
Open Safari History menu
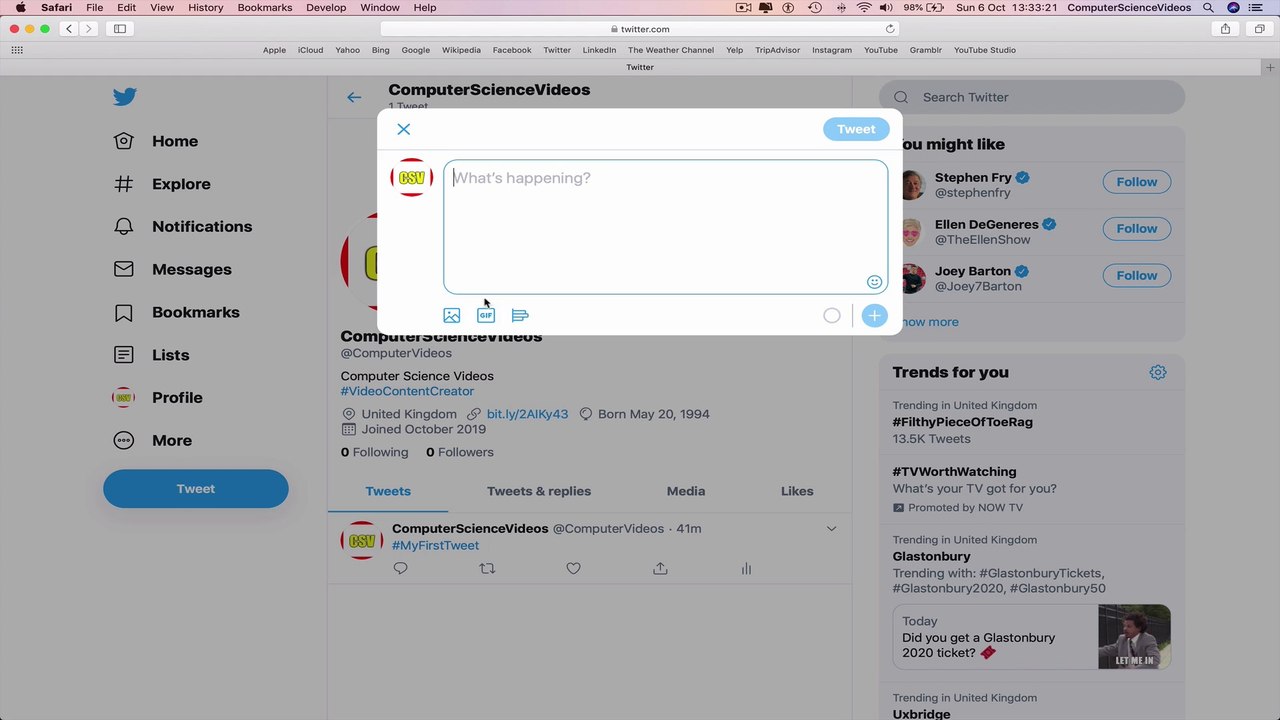click(x=206, y=8)
